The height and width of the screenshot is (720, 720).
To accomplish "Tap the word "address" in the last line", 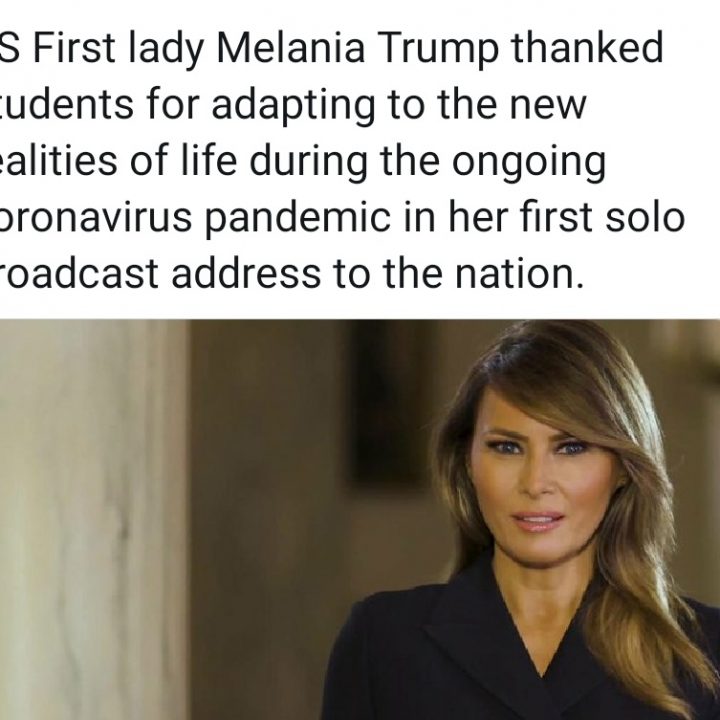I will pos(246,274).
